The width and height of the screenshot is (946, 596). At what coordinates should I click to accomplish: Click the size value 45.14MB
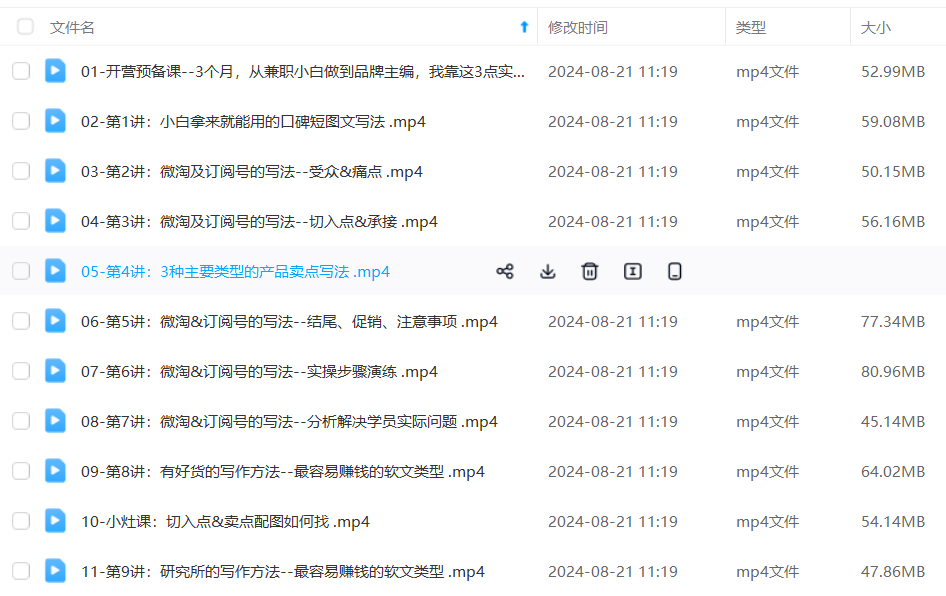[893, 422]
